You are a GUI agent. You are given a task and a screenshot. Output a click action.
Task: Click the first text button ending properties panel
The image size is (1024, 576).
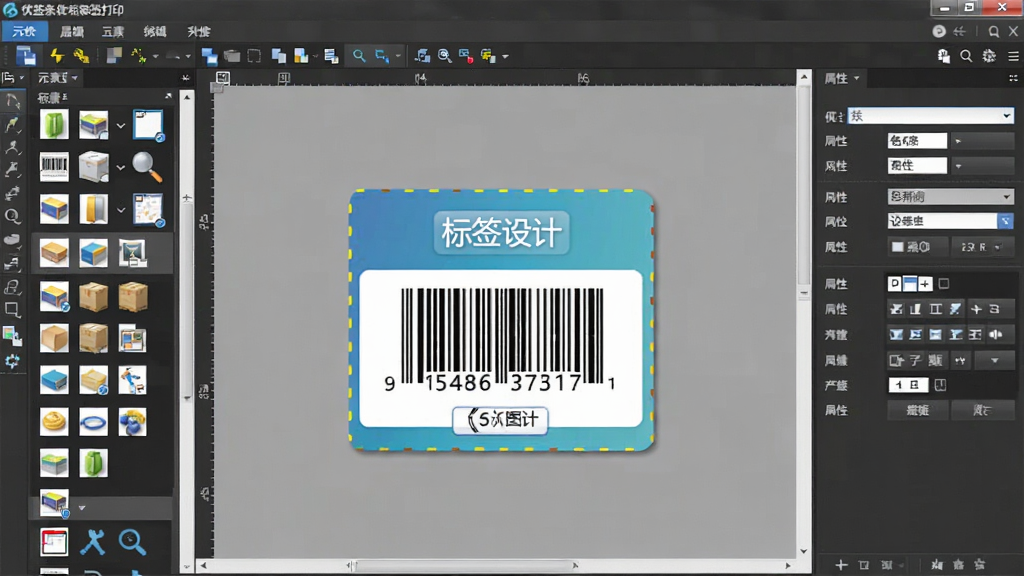tap(918, 410)
